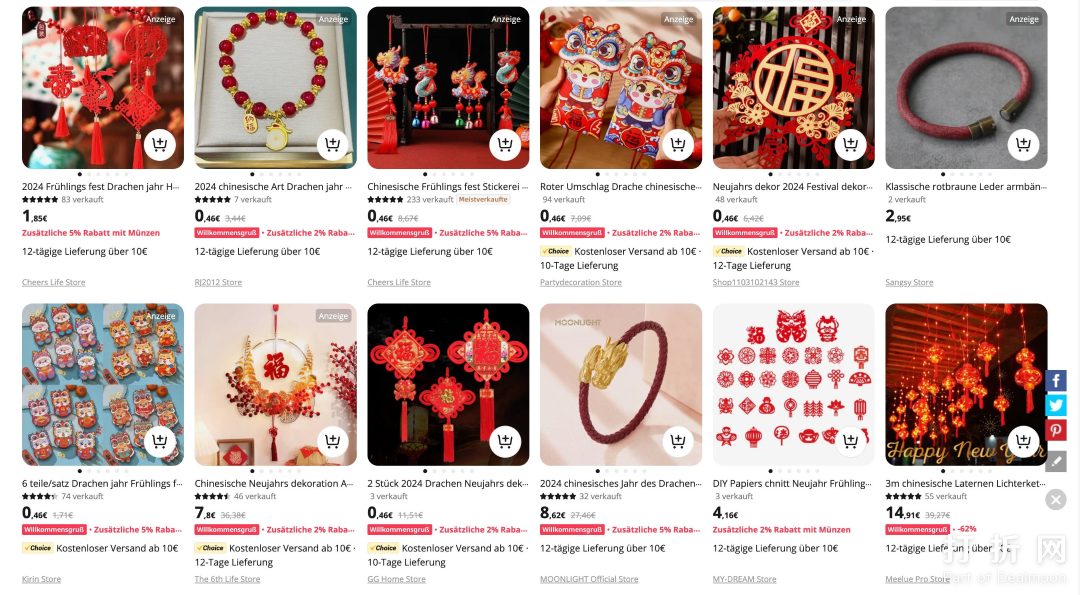Open Cheers Life Store link under first product
The image size is (1080, 595).
coord(54,282)
